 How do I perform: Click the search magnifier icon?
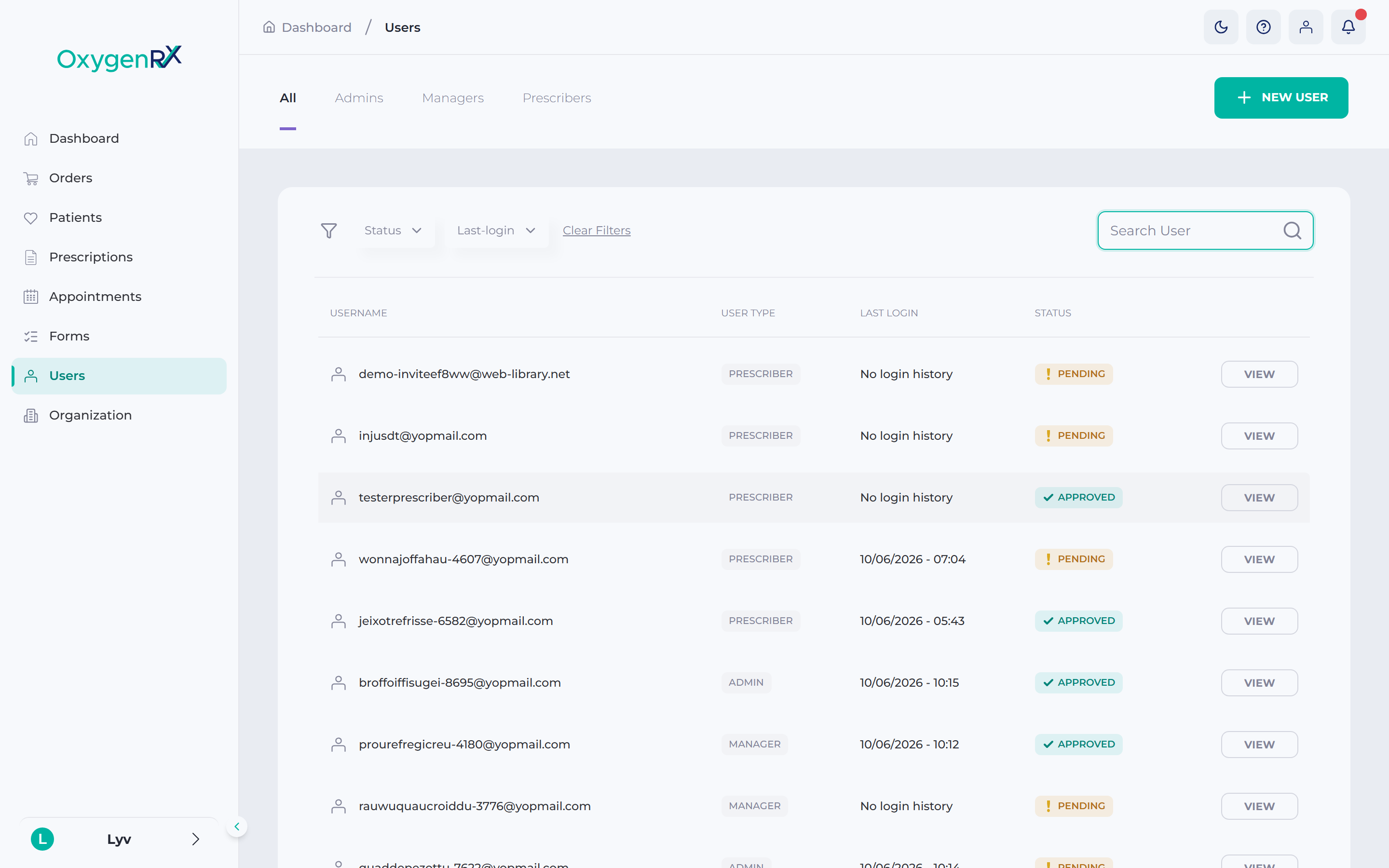pos(1292,231)
